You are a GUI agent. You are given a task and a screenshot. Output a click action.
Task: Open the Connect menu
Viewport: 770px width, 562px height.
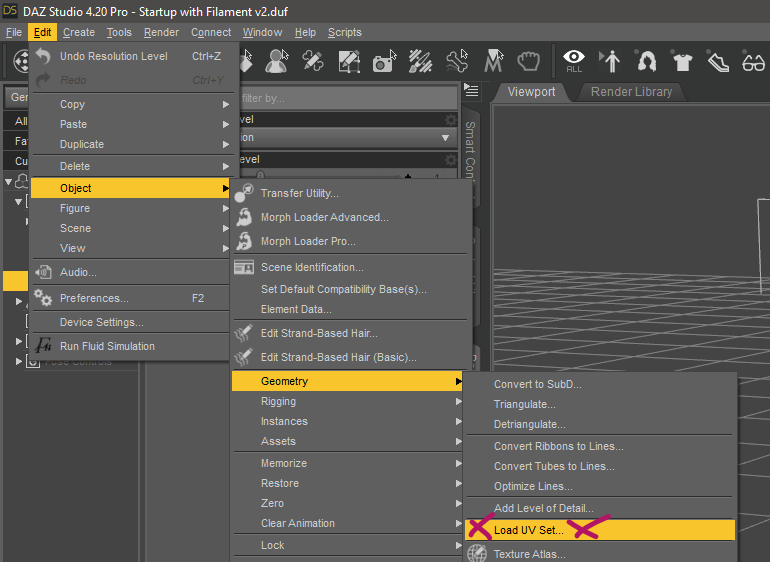pos(211,32)
